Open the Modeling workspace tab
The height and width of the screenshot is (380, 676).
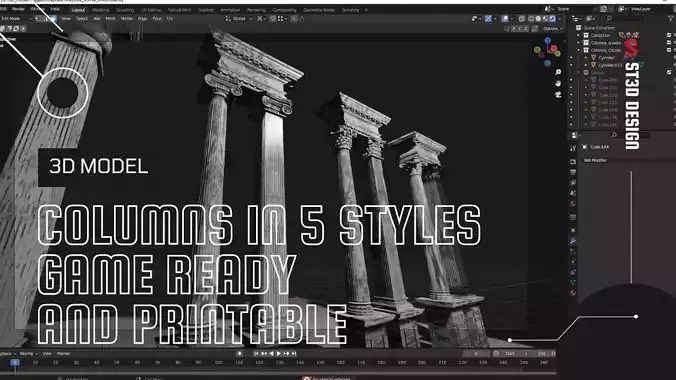pyautogui.click(x=100, y=10)
